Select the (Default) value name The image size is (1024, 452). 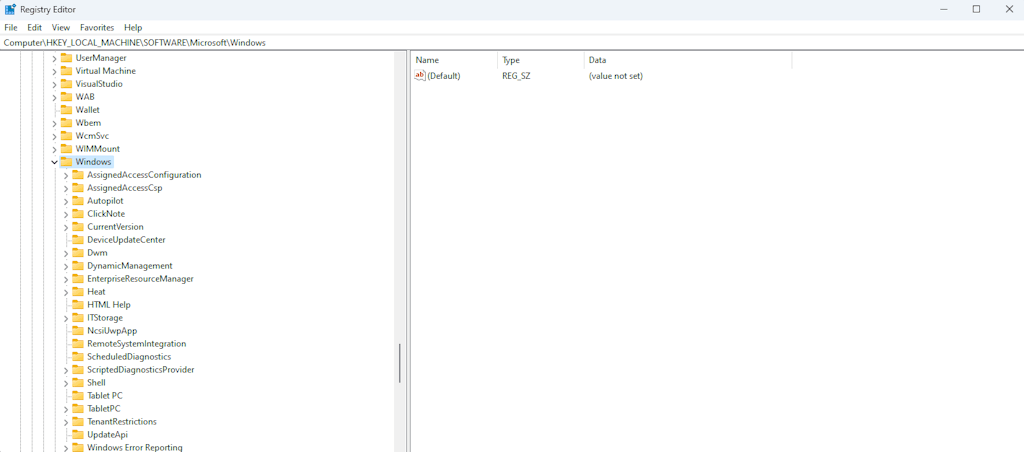click(444, 76)
